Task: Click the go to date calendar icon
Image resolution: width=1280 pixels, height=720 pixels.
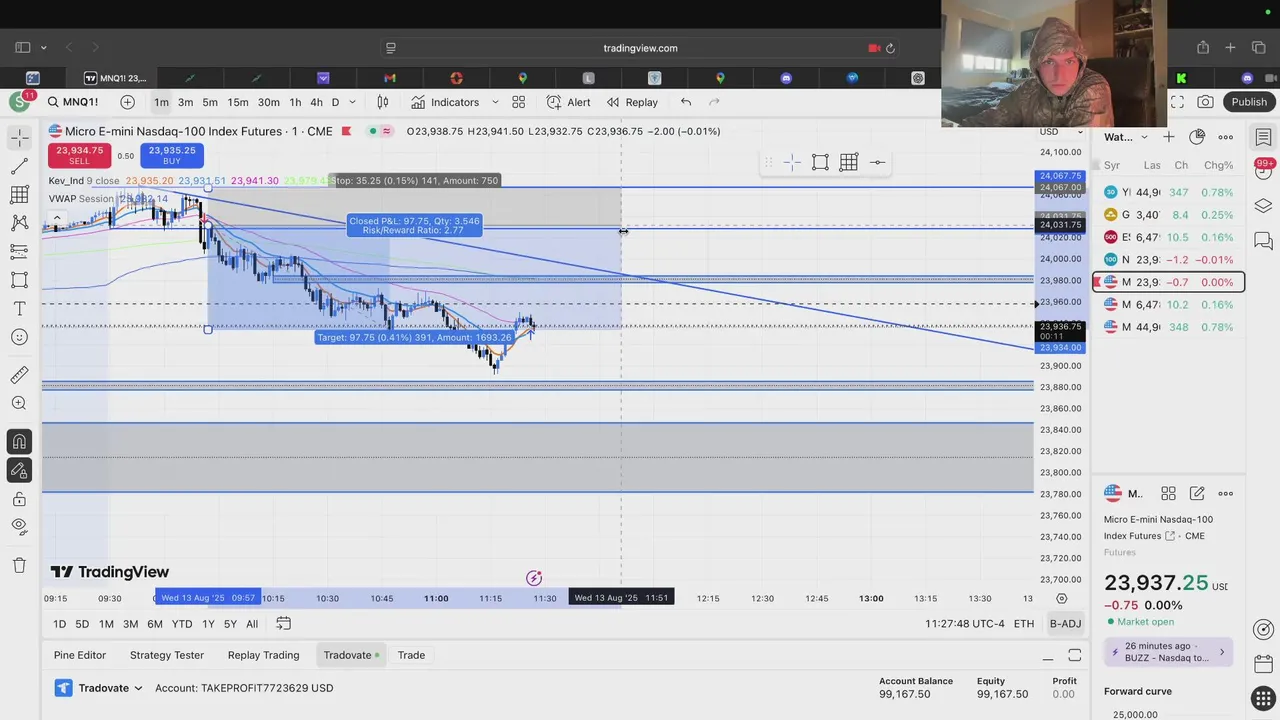Action: pyautogui.click(x=283, y=624)
